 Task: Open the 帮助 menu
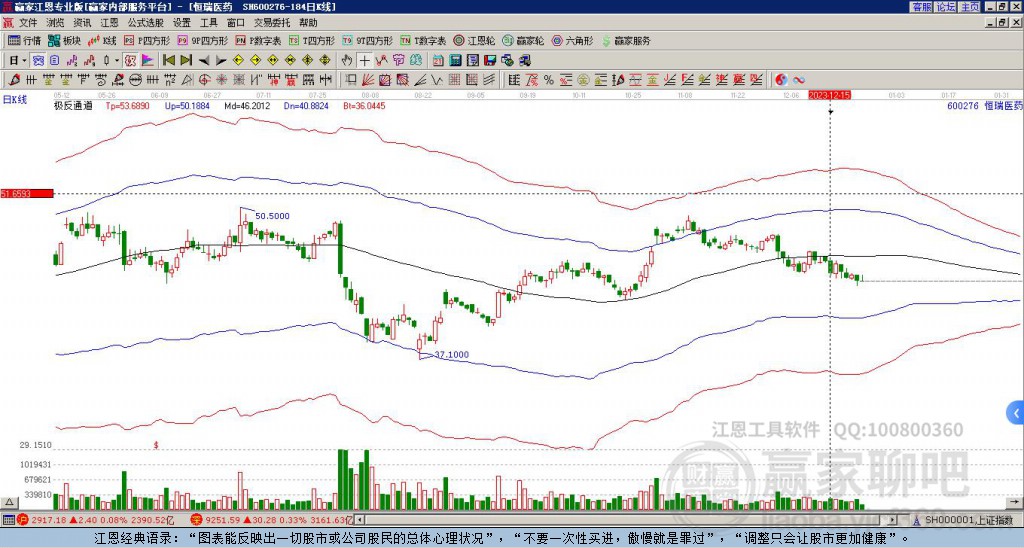click(x=308, y=23)
